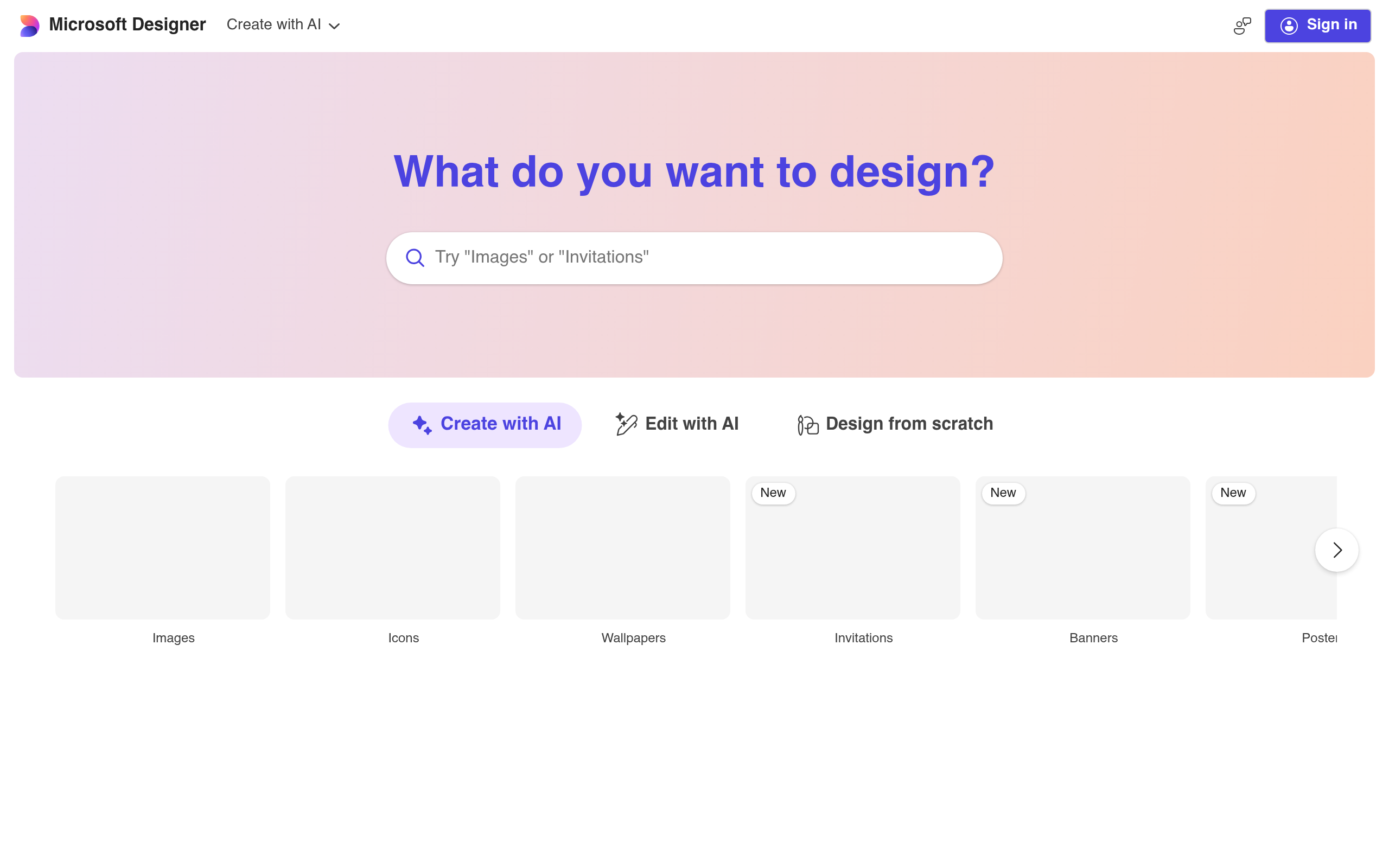
Task: Open the Wallpapers category card
Action: point(622,548)
